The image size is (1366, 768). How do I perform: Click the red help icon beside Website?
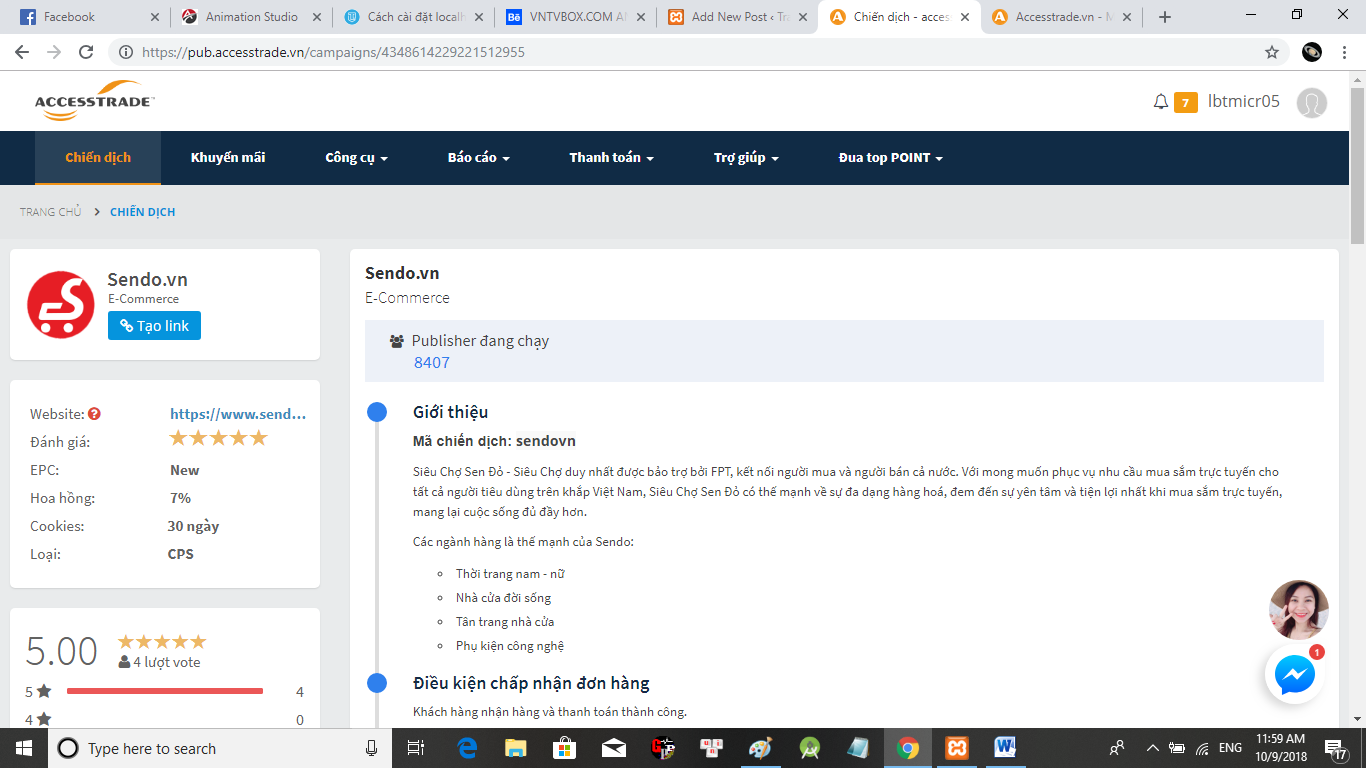94,414
